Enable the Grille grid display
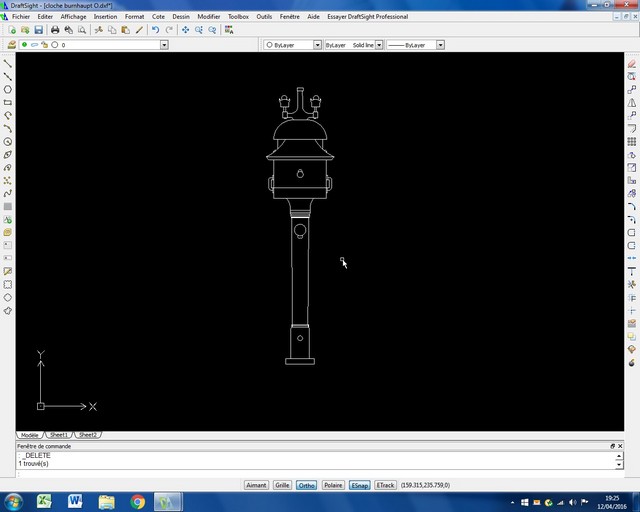Viewport: 640px width, 512px height. point(282,485)
